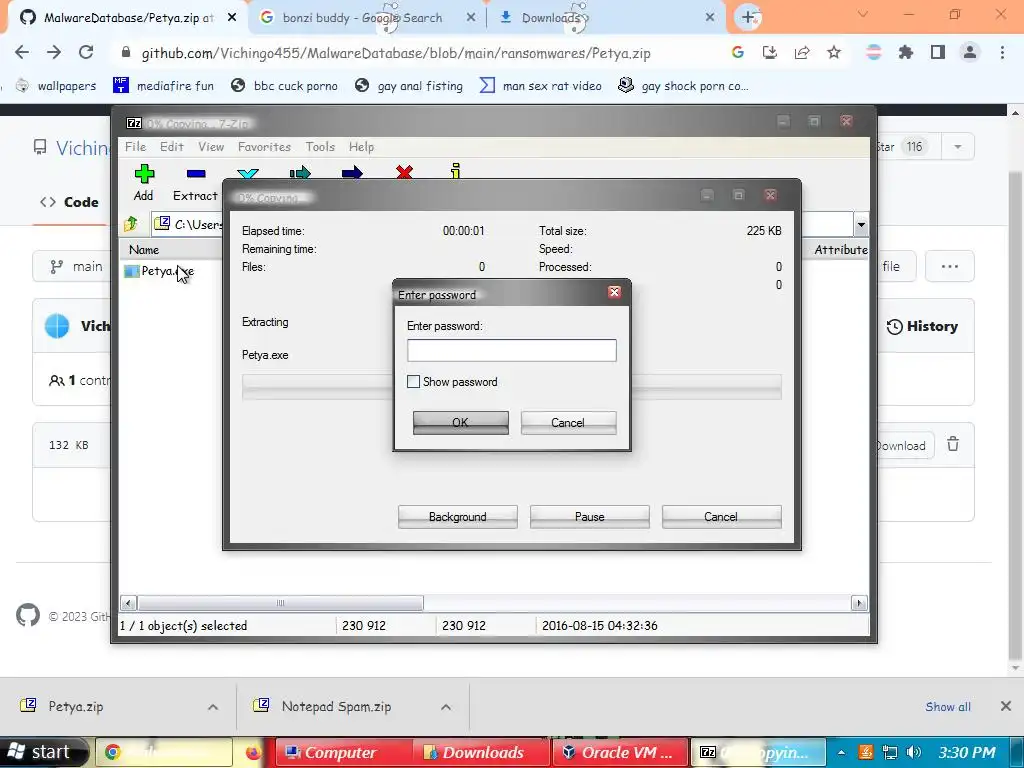Expand Notepad Spam.zip download options chevron
The image size is (1024, 768).
point(446,707)
